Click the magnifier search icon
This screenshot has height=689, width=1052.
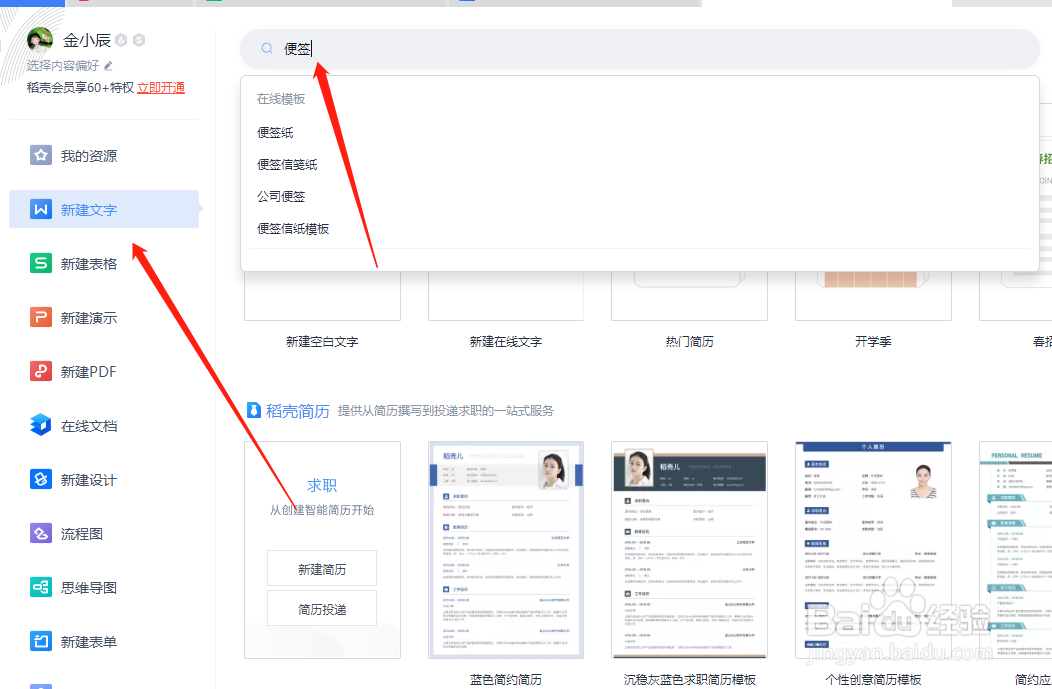tap(267, 48)
